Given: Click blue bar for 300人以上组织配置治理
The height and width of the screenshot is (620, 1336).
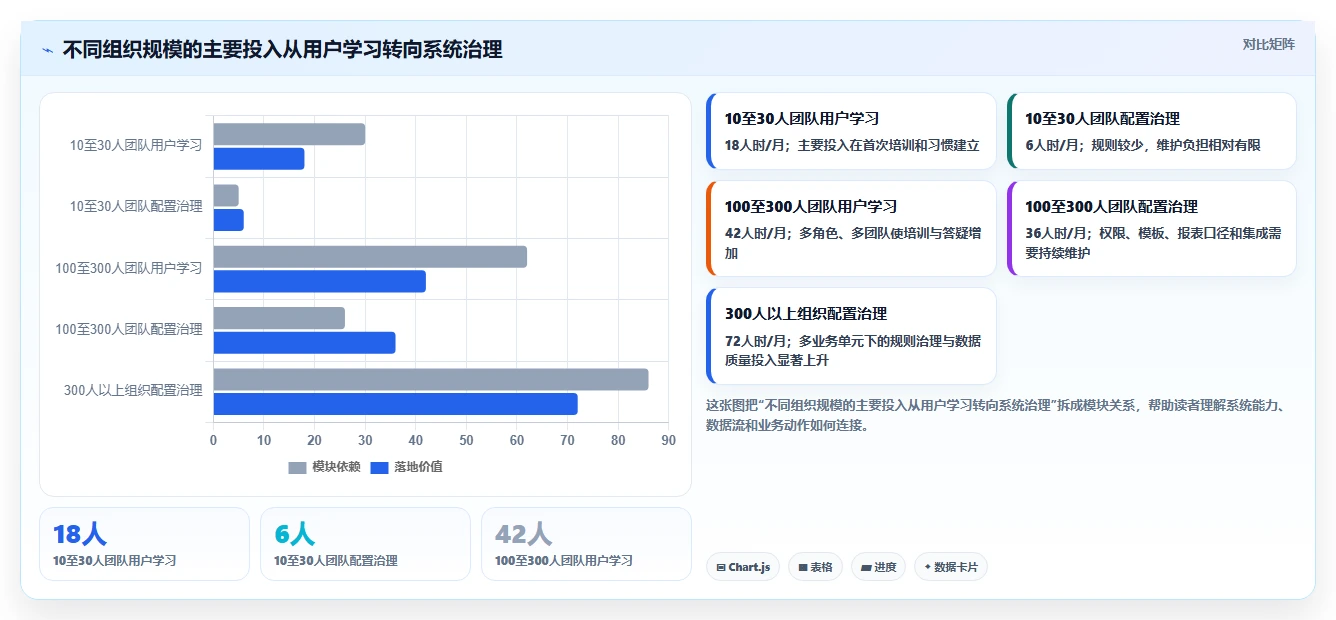Looking at the screenshot, I should tap(395, 404).
